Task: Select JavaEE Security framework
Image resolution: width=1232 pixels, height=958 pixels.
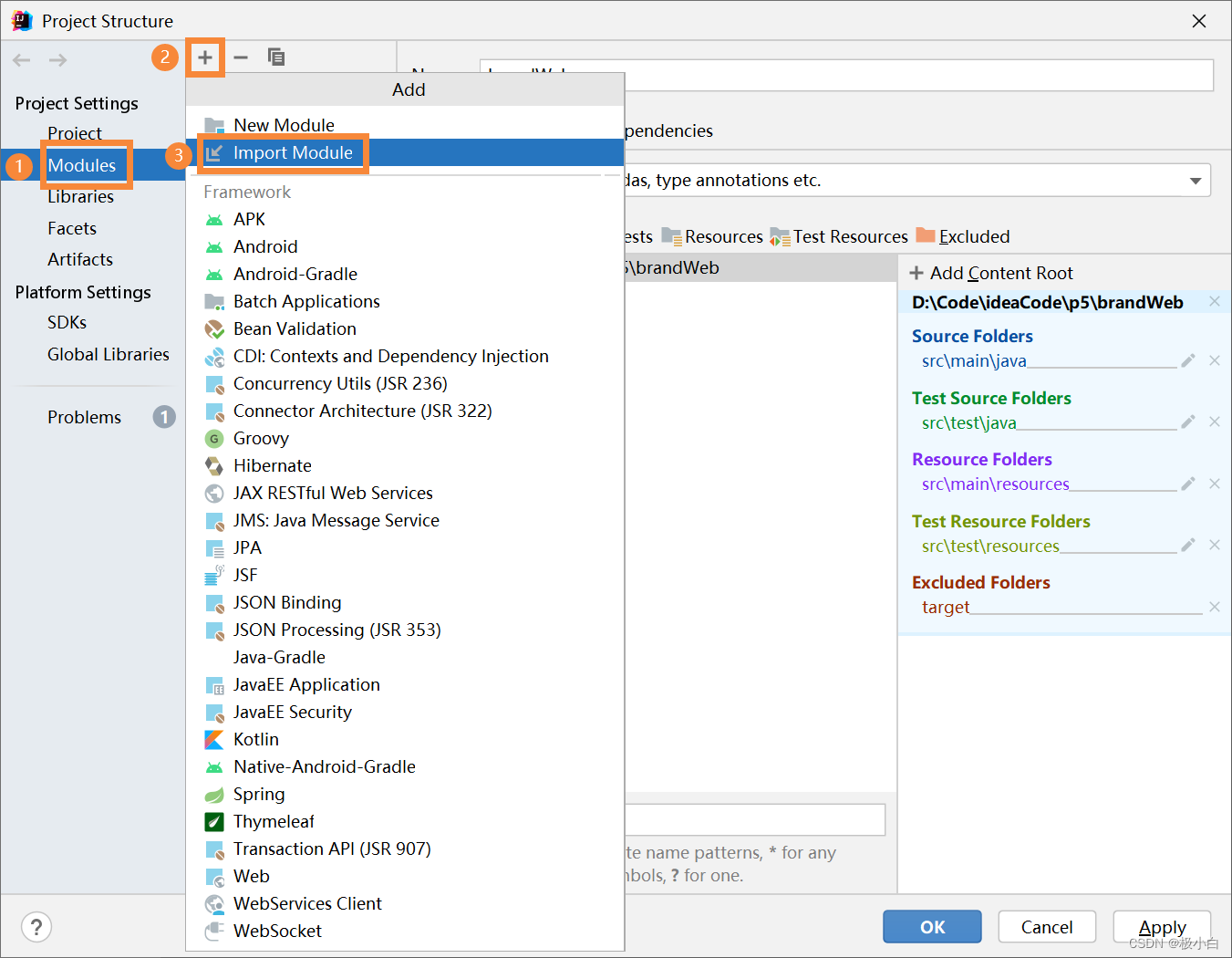Action: 405,712
